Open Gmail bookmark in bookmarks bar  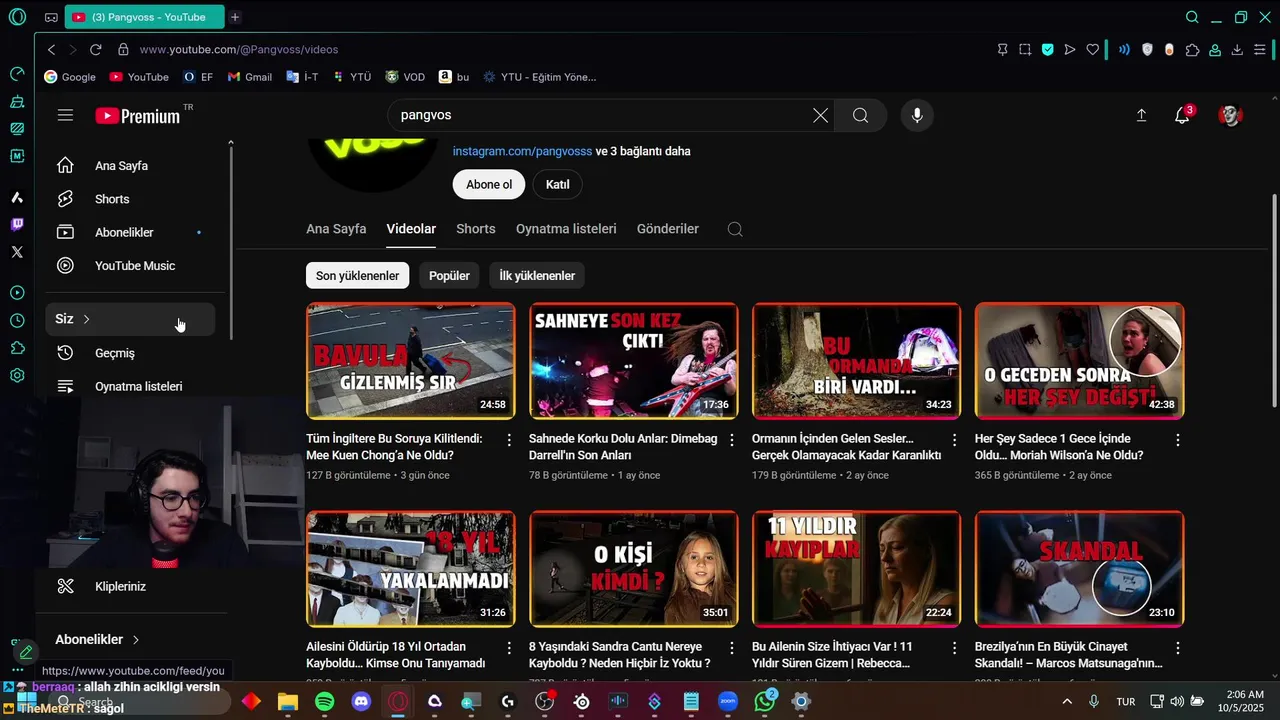point(250,77)
